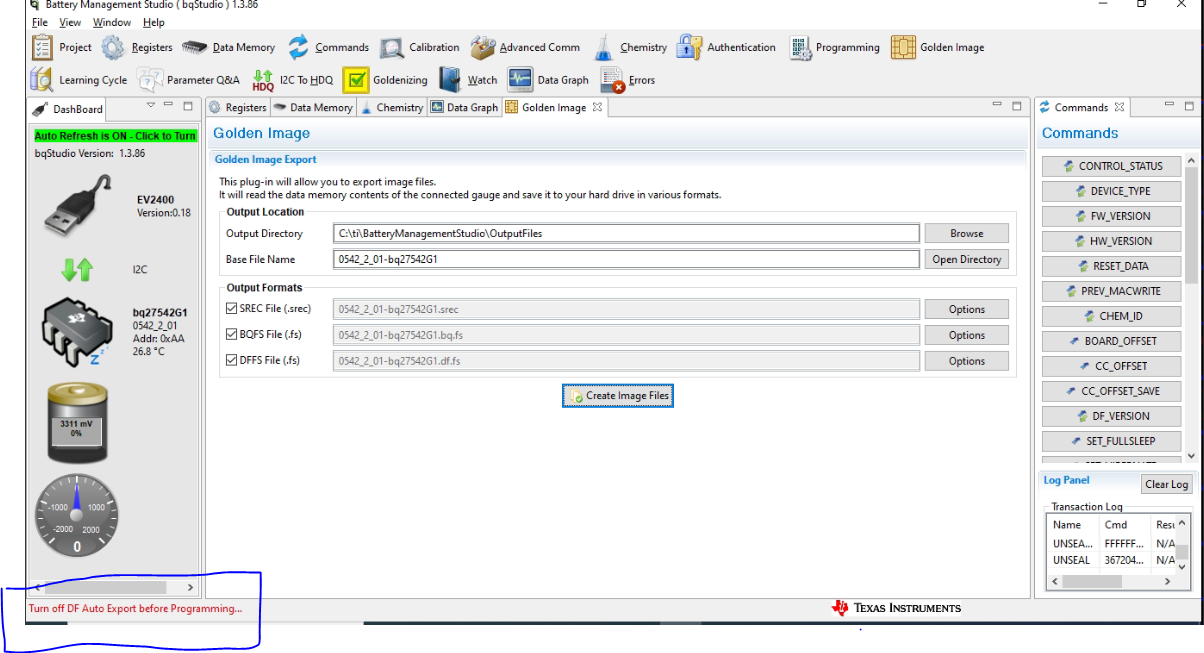Click the DashBoard horizontal scrollbar
1204x653 pixels.
click(115, 588)
